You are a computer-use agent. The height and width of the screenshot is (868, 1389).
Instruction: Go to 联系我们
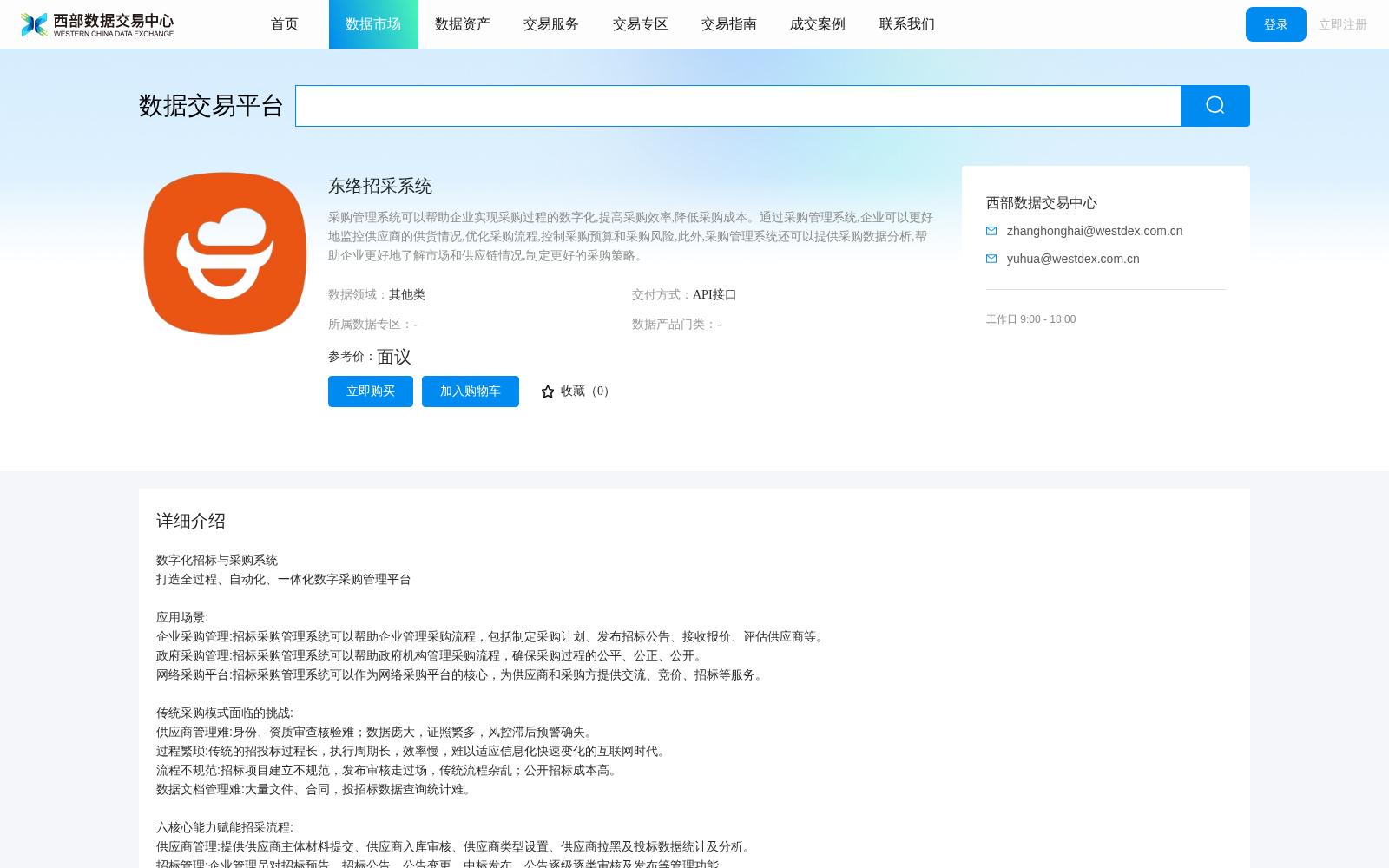coord(907,24)
